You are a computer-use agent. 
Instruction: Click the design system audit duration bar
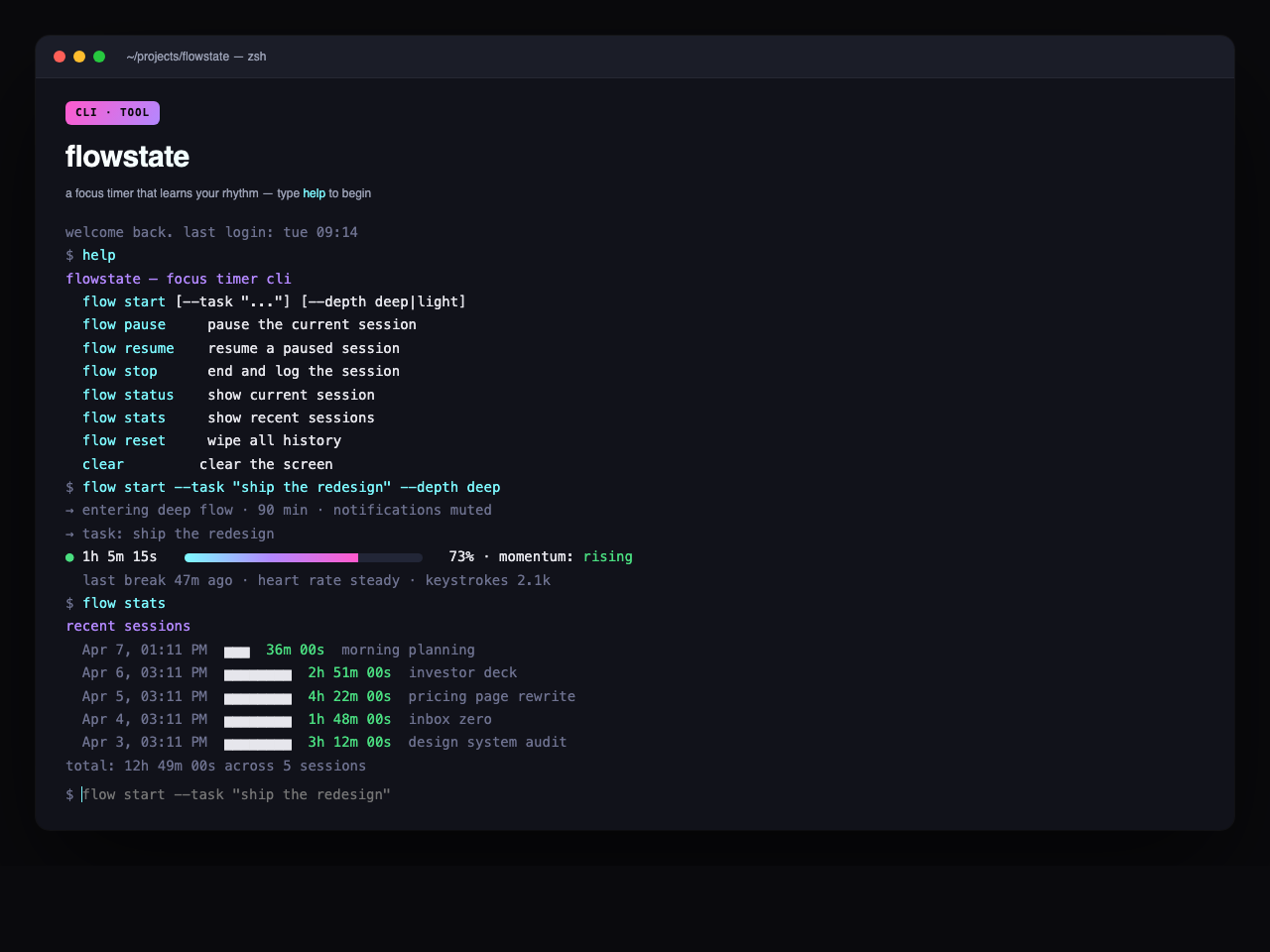click(258, 744)
